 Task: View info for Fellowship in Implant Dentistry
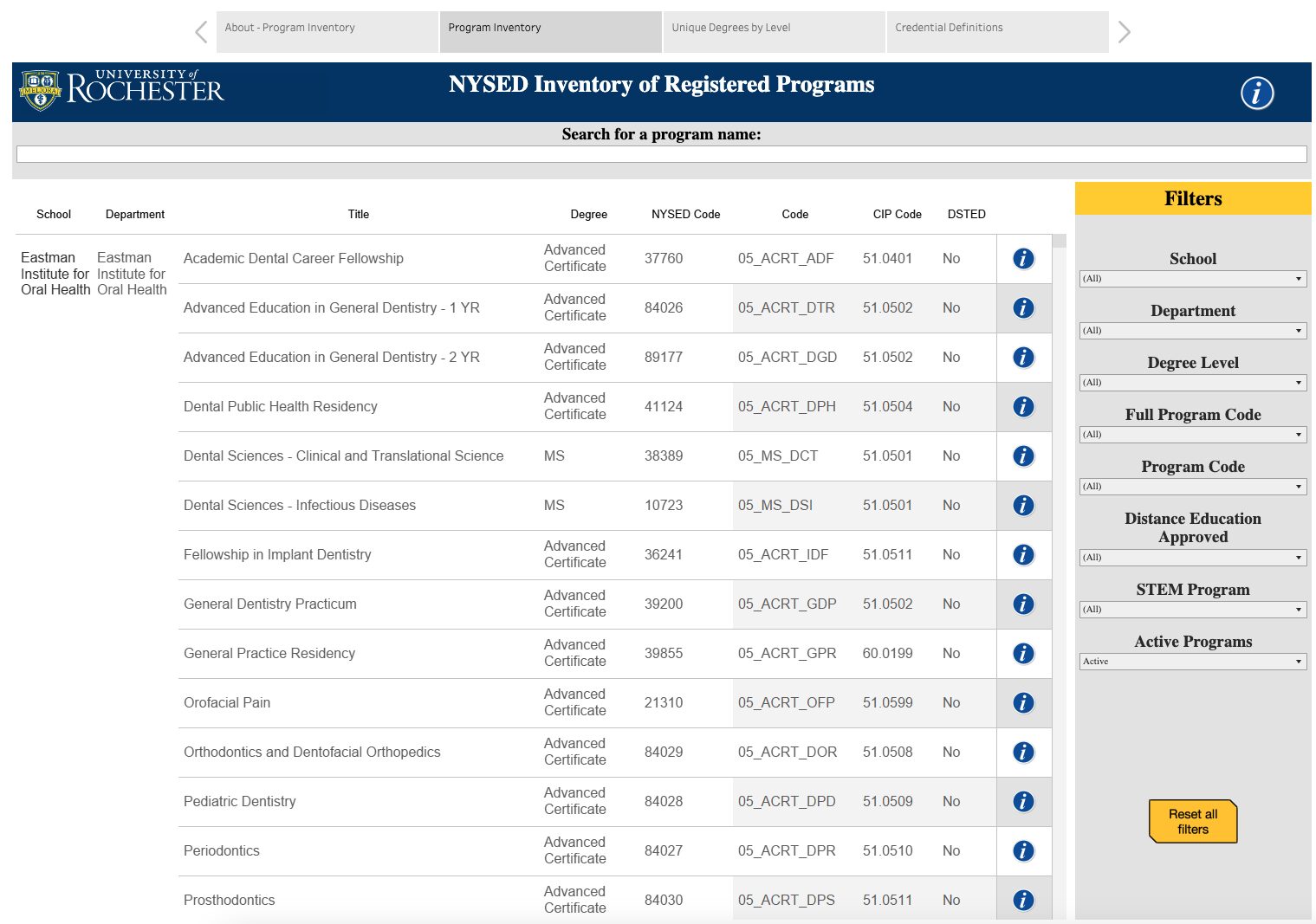coord(1023,554)
